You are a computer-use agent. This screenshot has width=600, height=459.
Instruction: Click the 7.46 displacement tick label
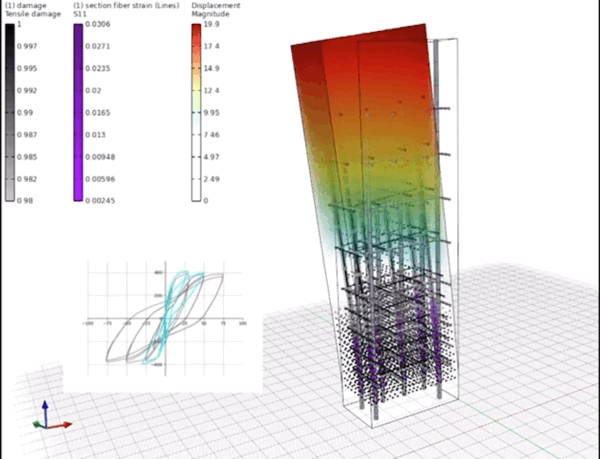pyautogui.click(x=212, y=135)
